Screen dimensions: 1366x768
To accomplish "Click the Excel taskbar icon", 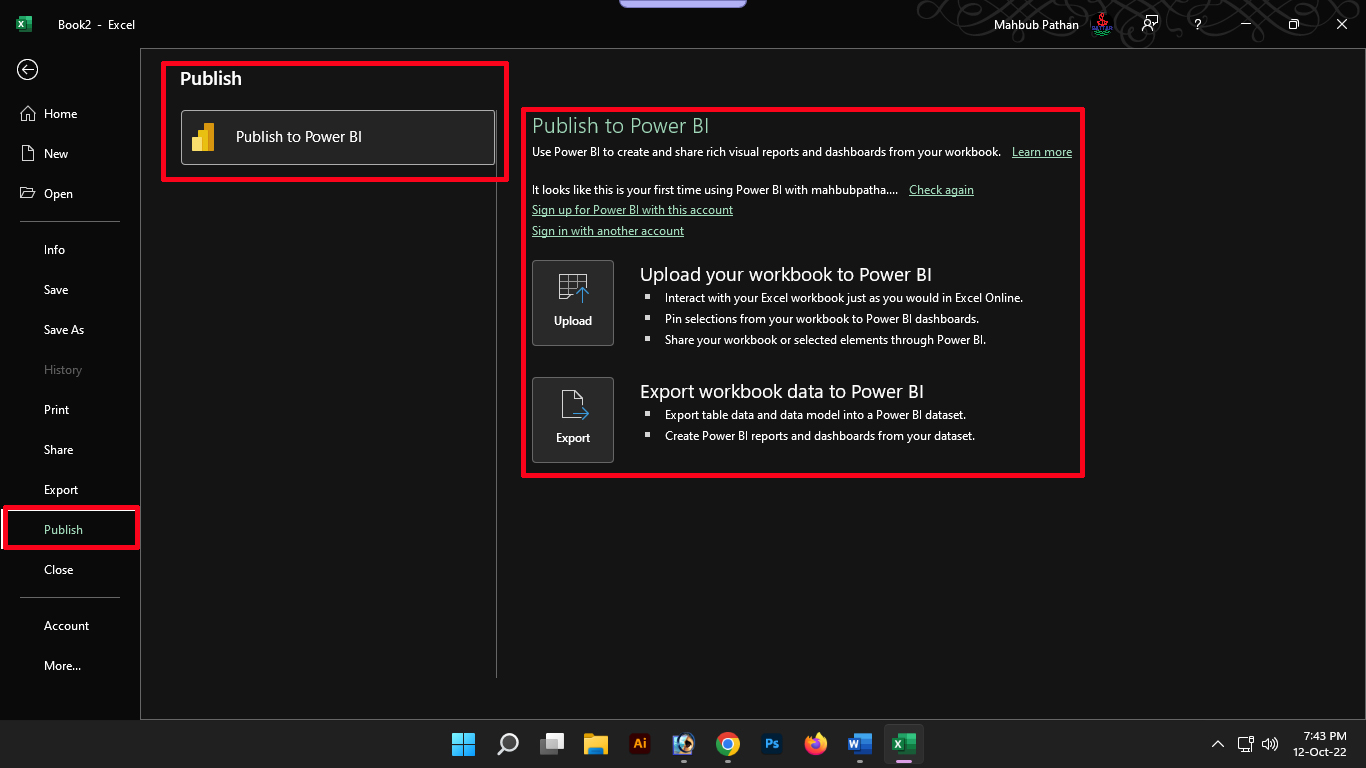I will point(904,744).
